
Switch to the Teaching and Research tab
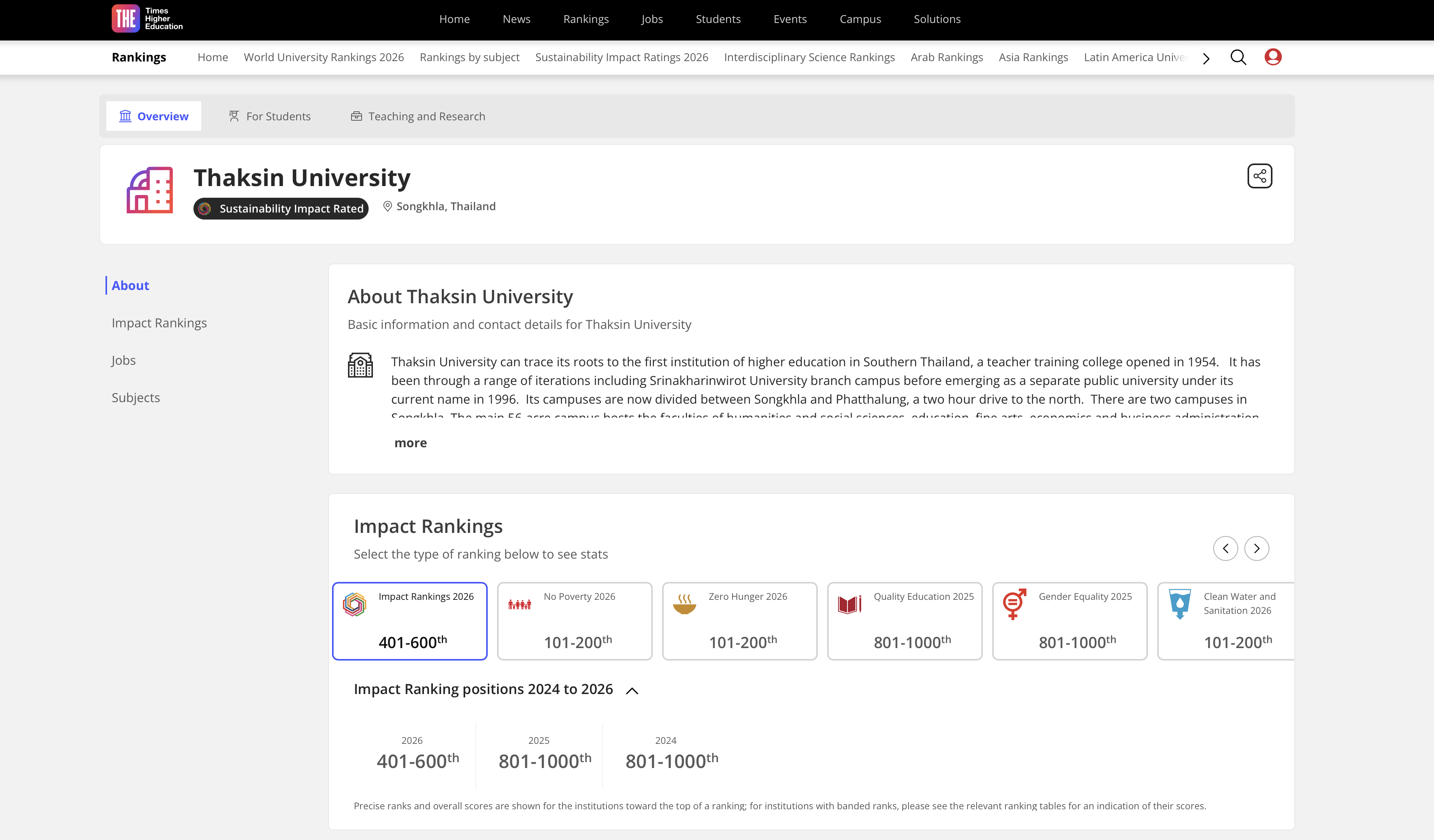418,116
